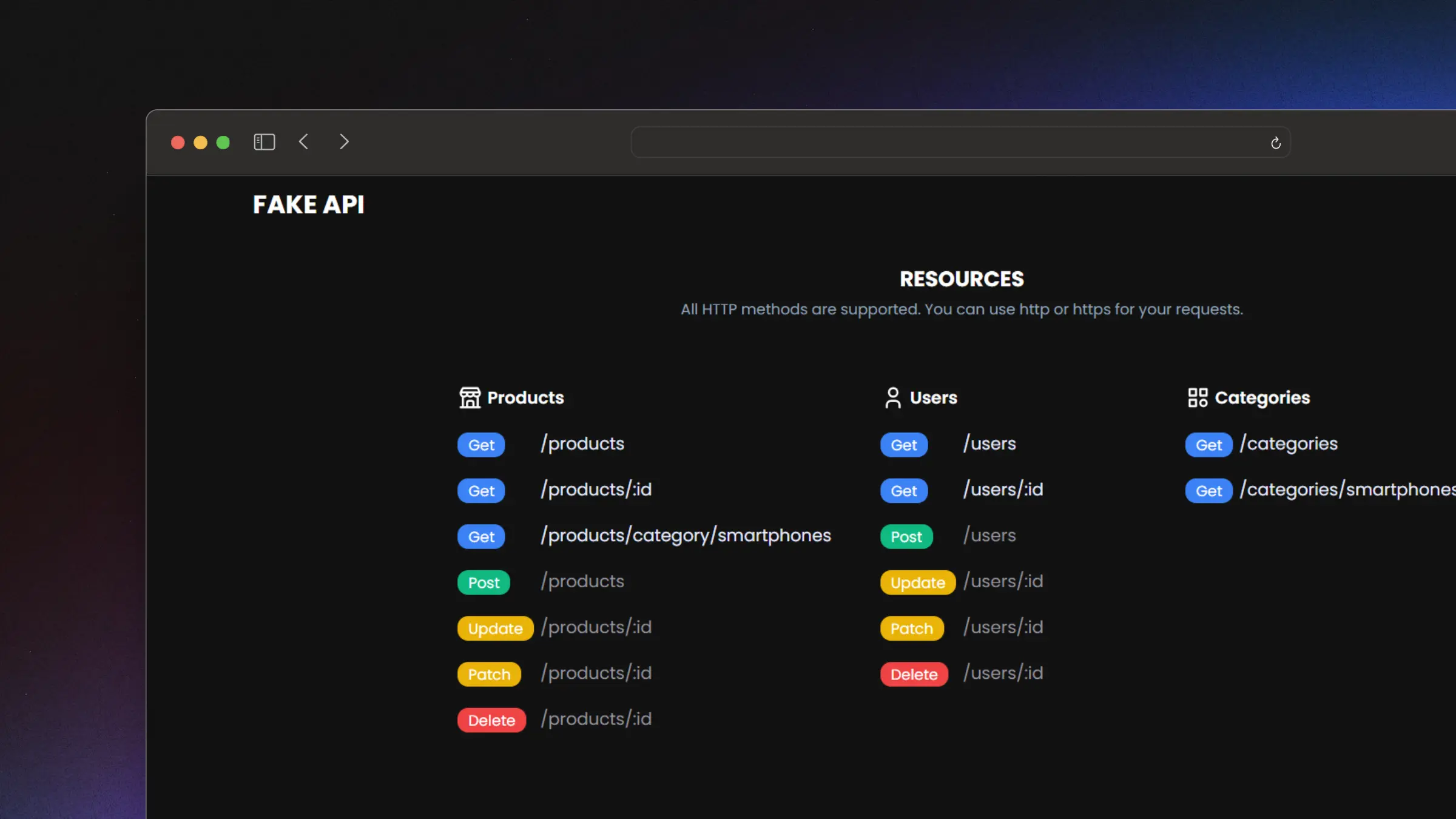Screen dimensions: 1456x819
Task: Select the Update /users/:id path text
Action: point(1003,582)
